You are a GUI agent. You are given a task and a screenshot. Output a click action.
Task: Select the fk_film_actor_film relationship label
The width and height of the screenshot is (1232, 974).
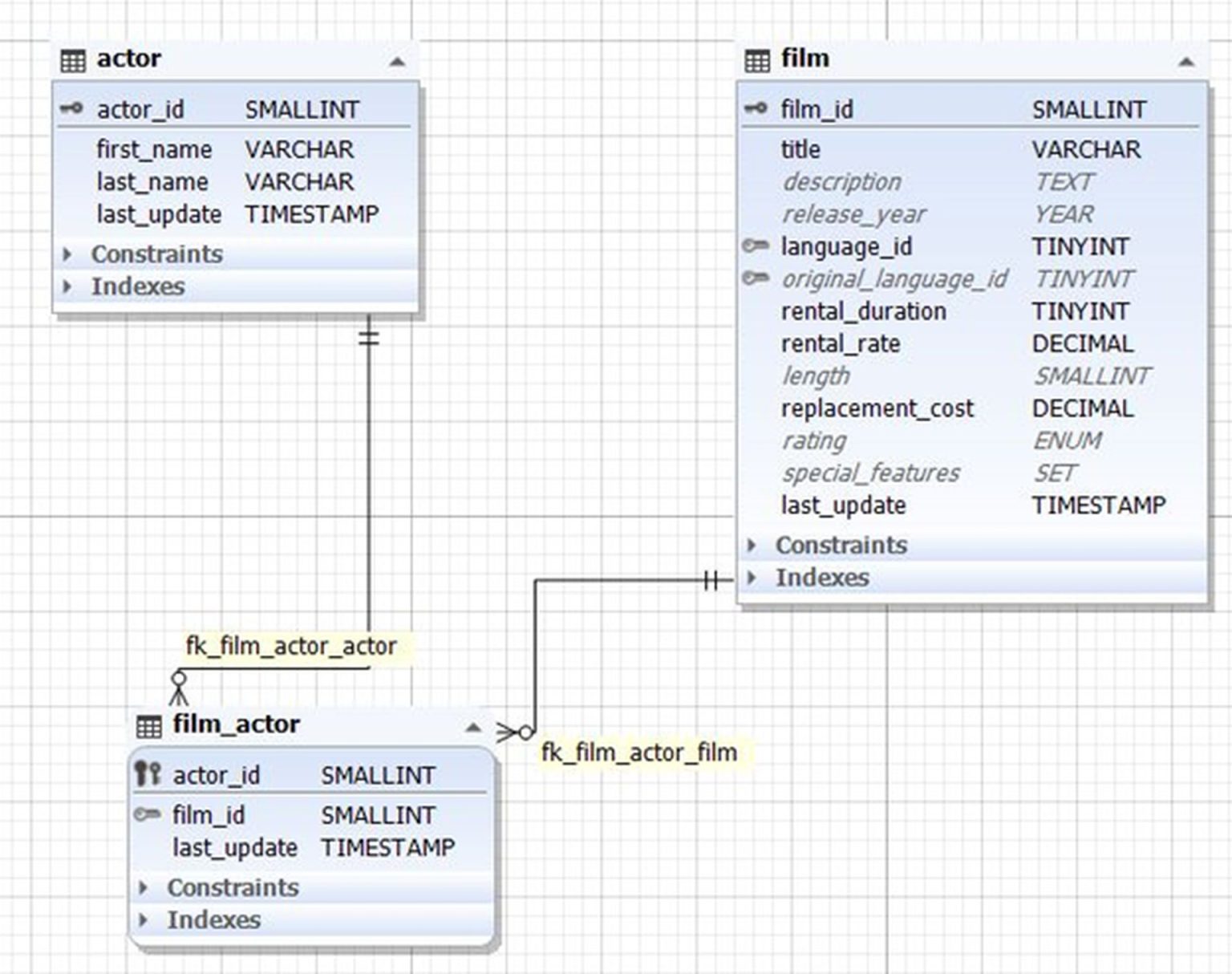(642, 753)
